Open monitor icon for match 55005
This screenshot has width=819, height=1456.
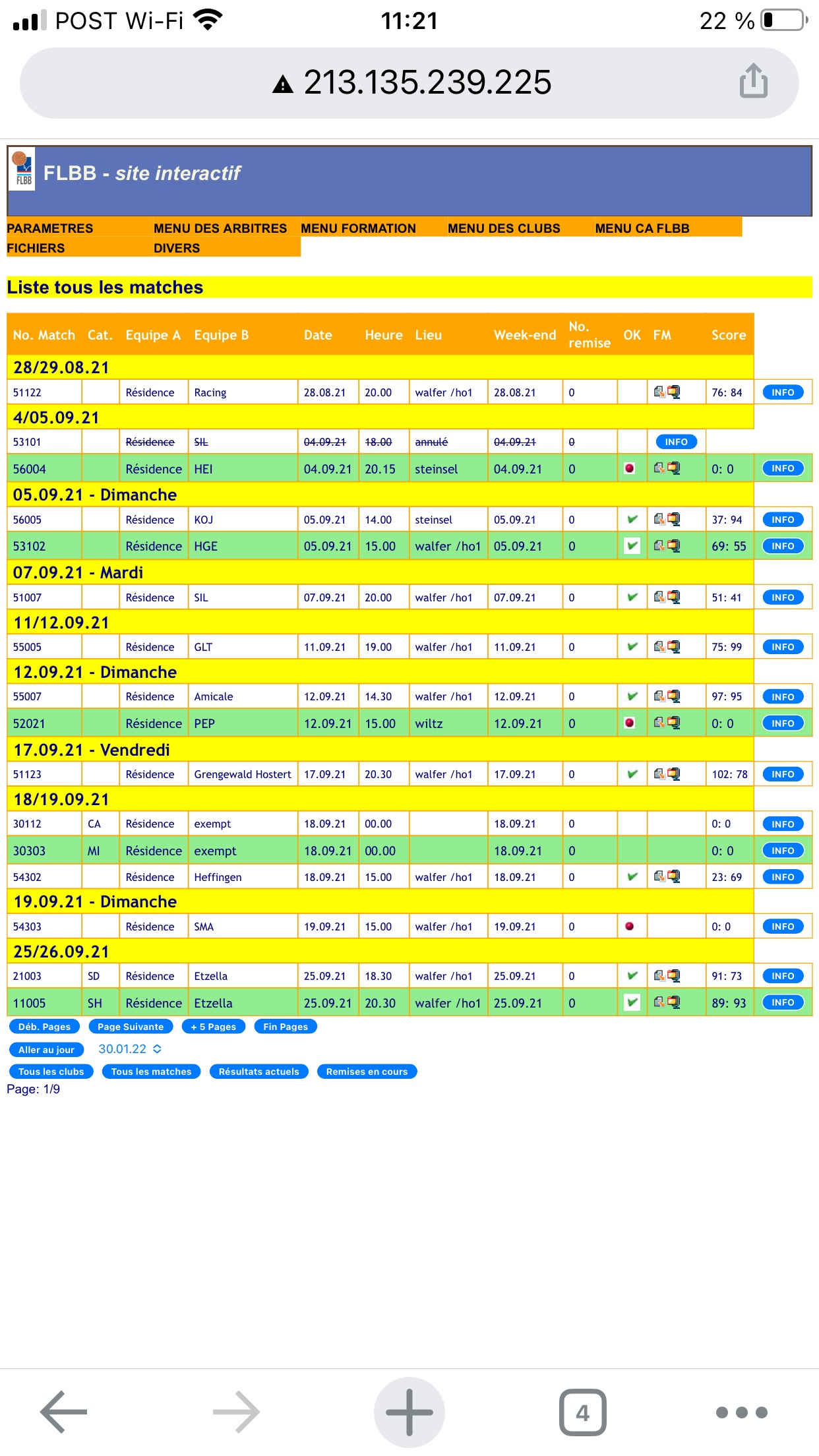(x=673, y=646)
